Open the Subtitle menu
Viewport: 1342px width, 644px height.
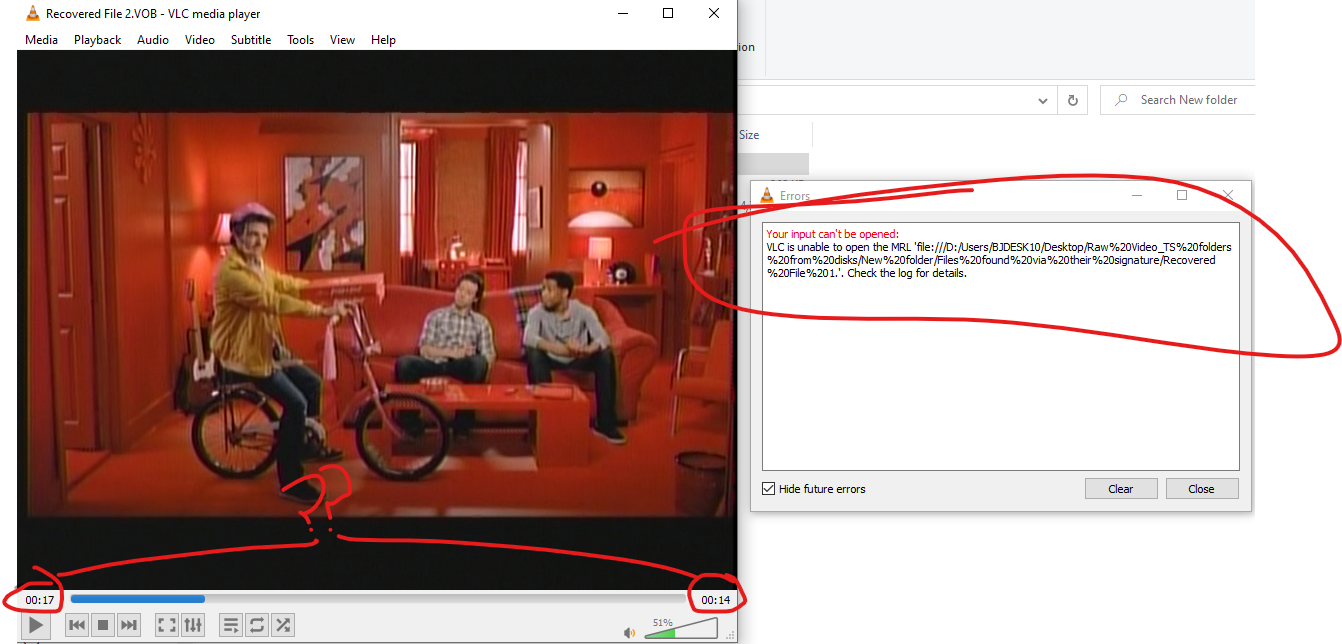251,40
